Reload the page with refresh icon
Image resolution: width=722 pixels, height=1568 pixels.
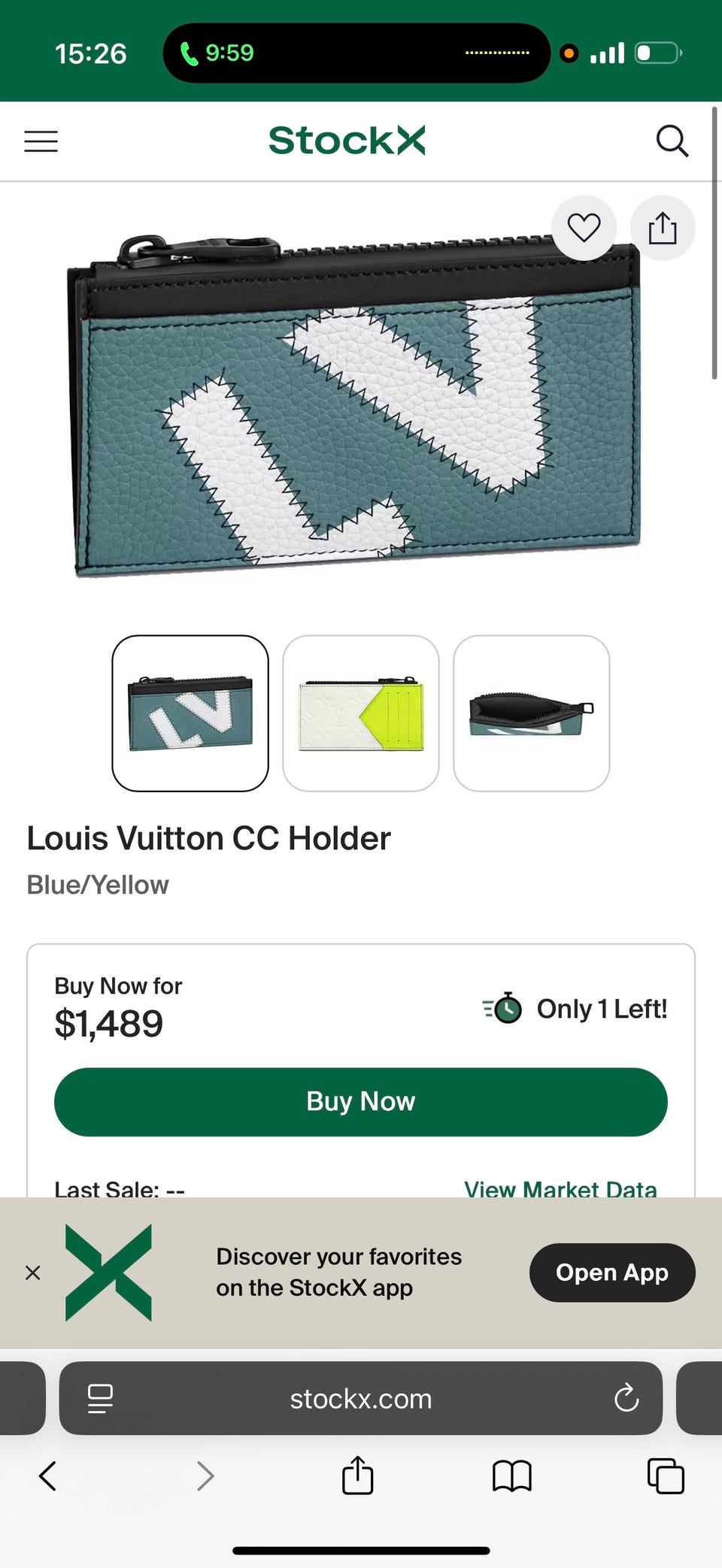click(x=626, y=1398)
